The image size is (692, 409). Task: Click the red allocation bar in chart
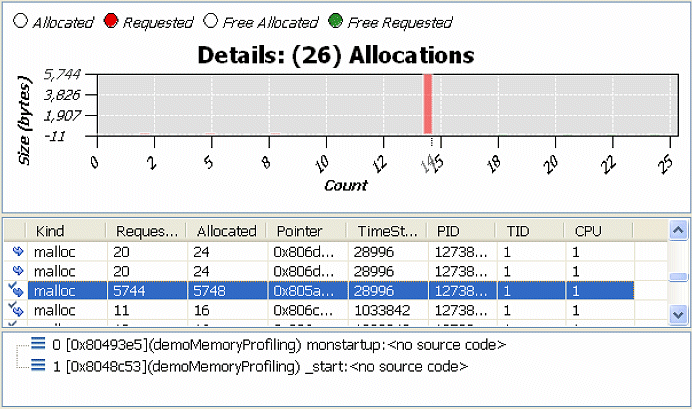[427, 102]
